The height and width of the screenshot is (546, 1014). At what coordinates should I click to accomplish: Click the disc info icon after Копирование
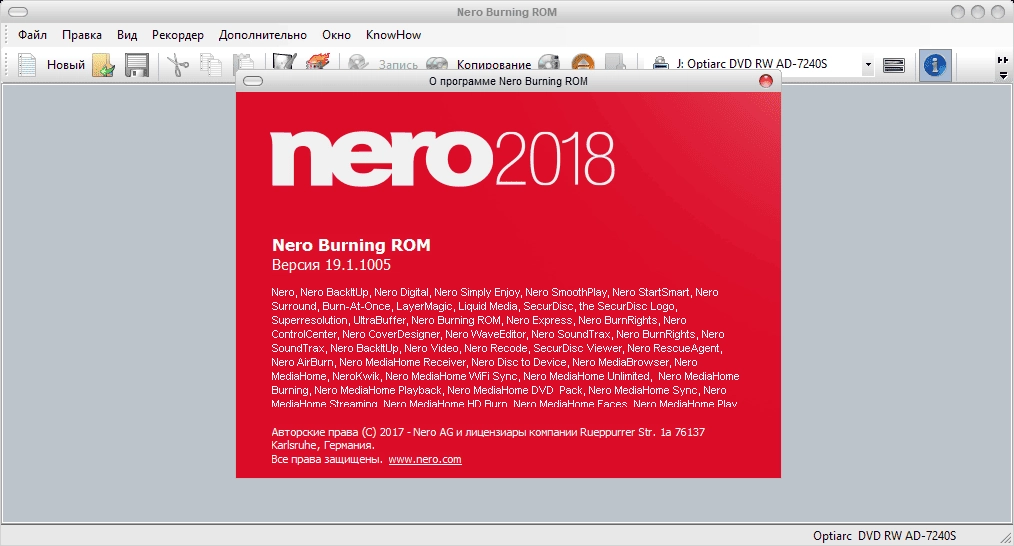(x=549, y=62)
